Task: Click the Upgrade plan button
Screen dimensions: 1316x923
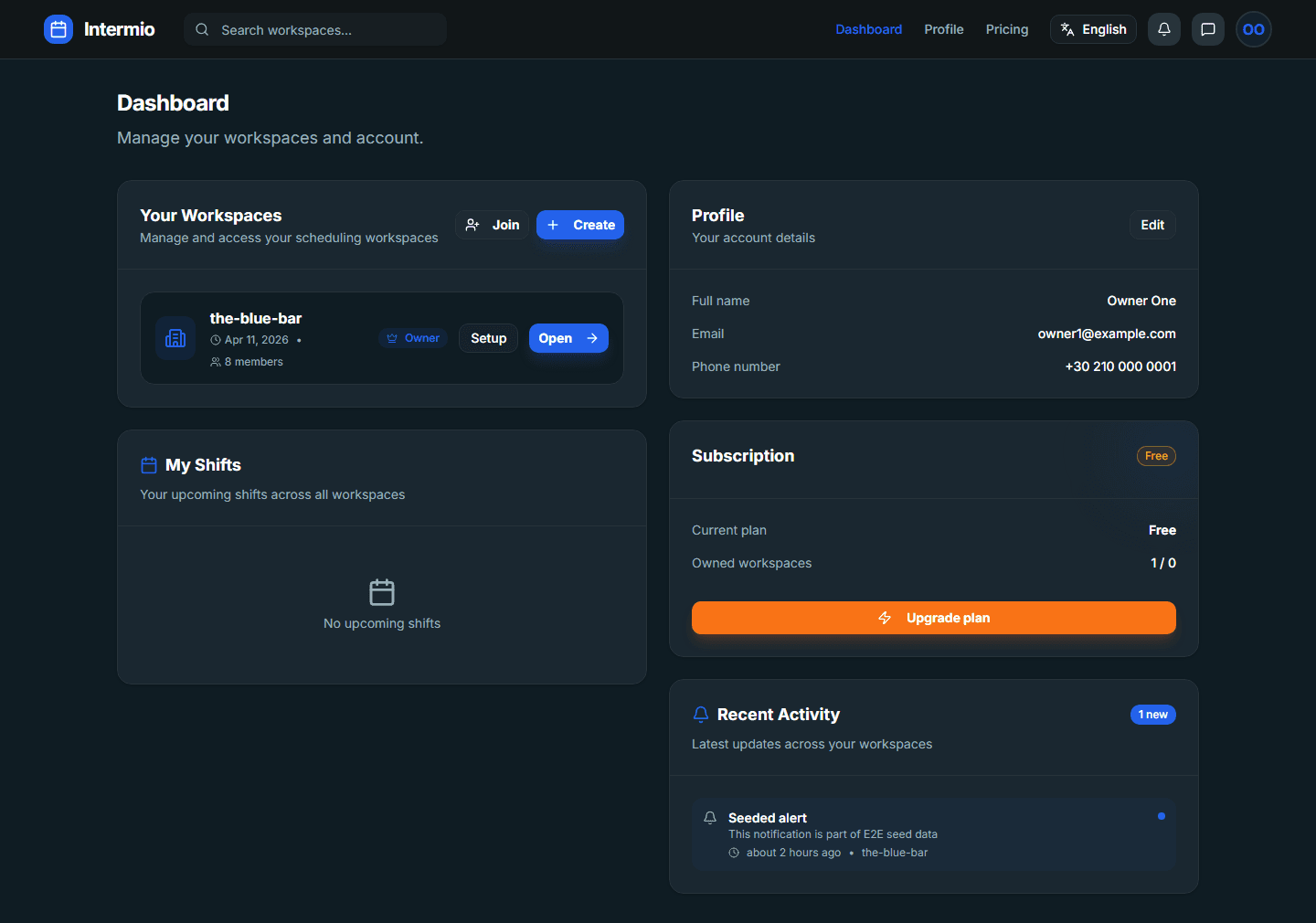Action: [934, 618]
